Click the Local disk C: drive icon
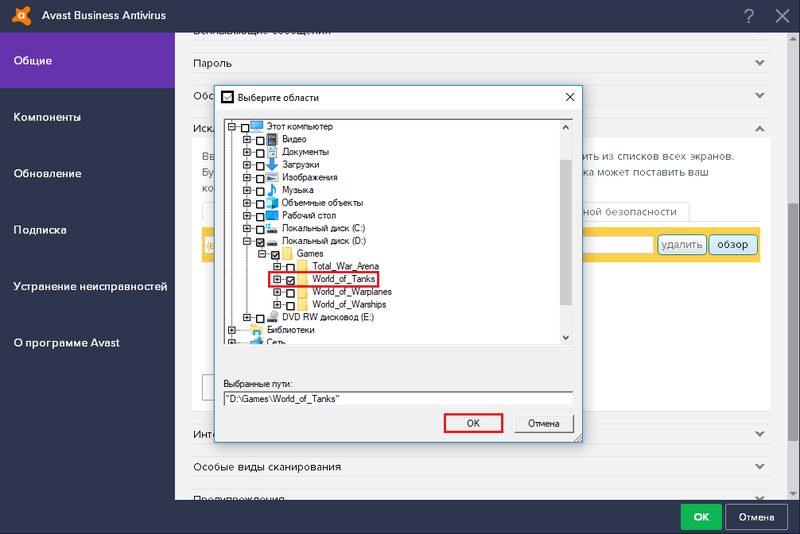This screenshot has width=800, height=534. click(272, 228)
